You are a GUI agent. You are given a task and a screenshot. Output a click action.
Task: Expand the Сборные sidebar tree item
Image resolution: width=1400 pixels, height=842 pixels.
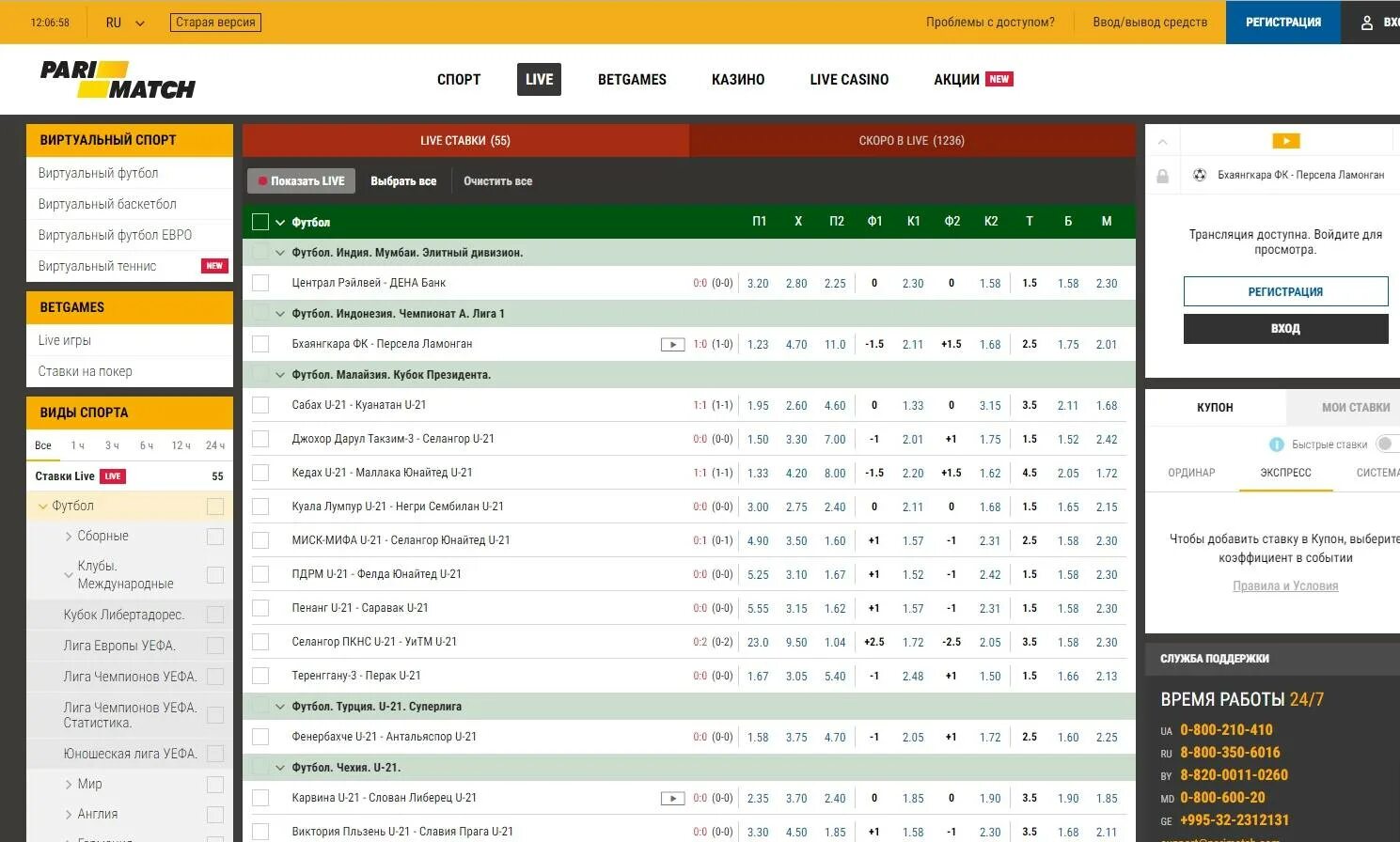[69, 537]
